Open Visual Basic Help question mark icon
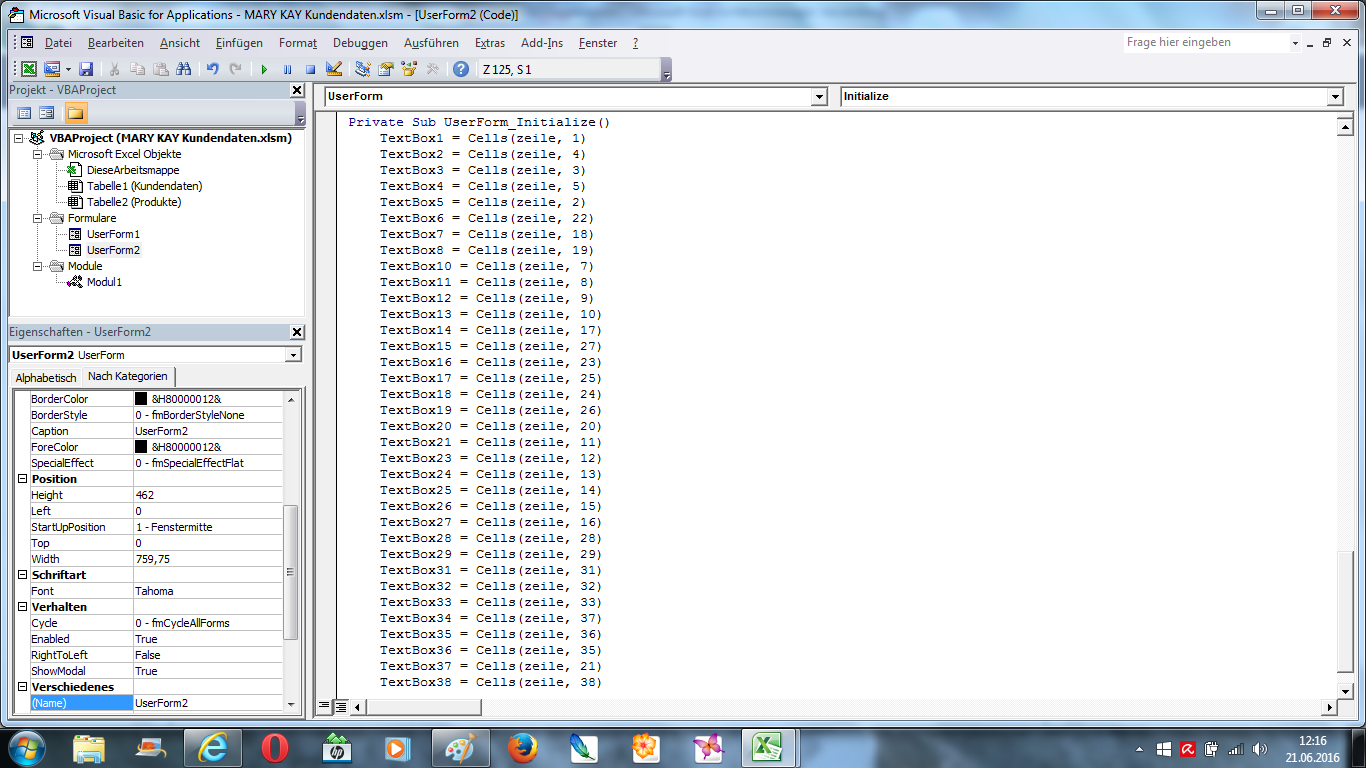The width and height of the screenshot is (1366, 768). (461, 69)
